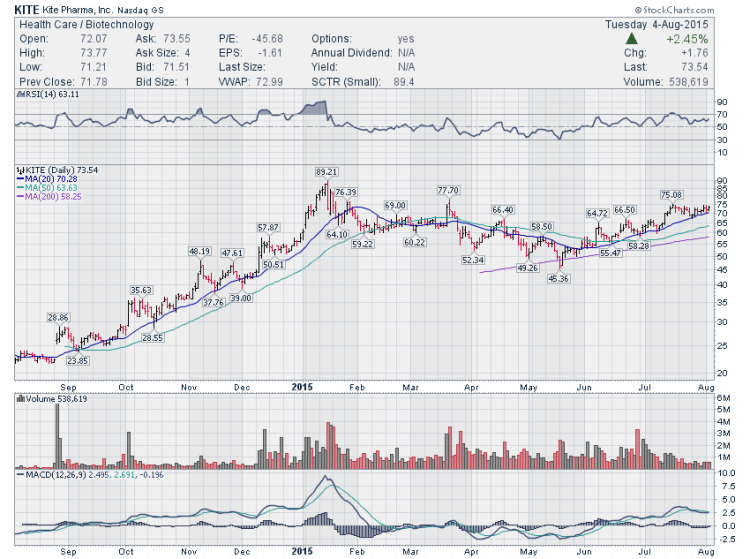Image resolution: width=750 pixels, height=559 pixels.
Task: Click the 64.72 price annotation
Action: click(x=597, y=213)
